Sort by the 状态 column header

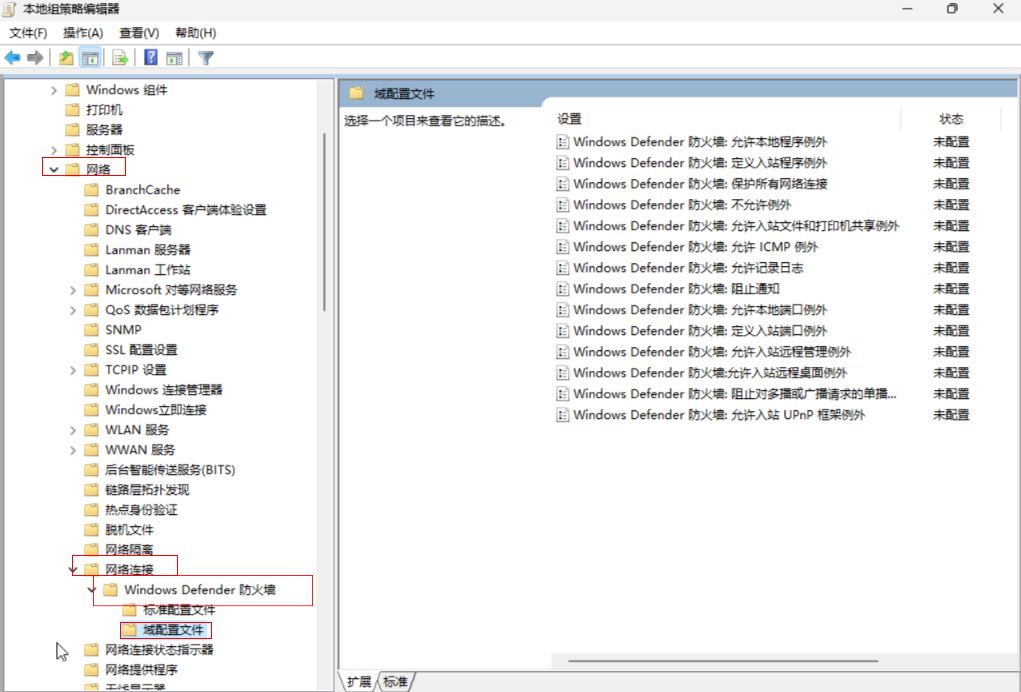951,118
